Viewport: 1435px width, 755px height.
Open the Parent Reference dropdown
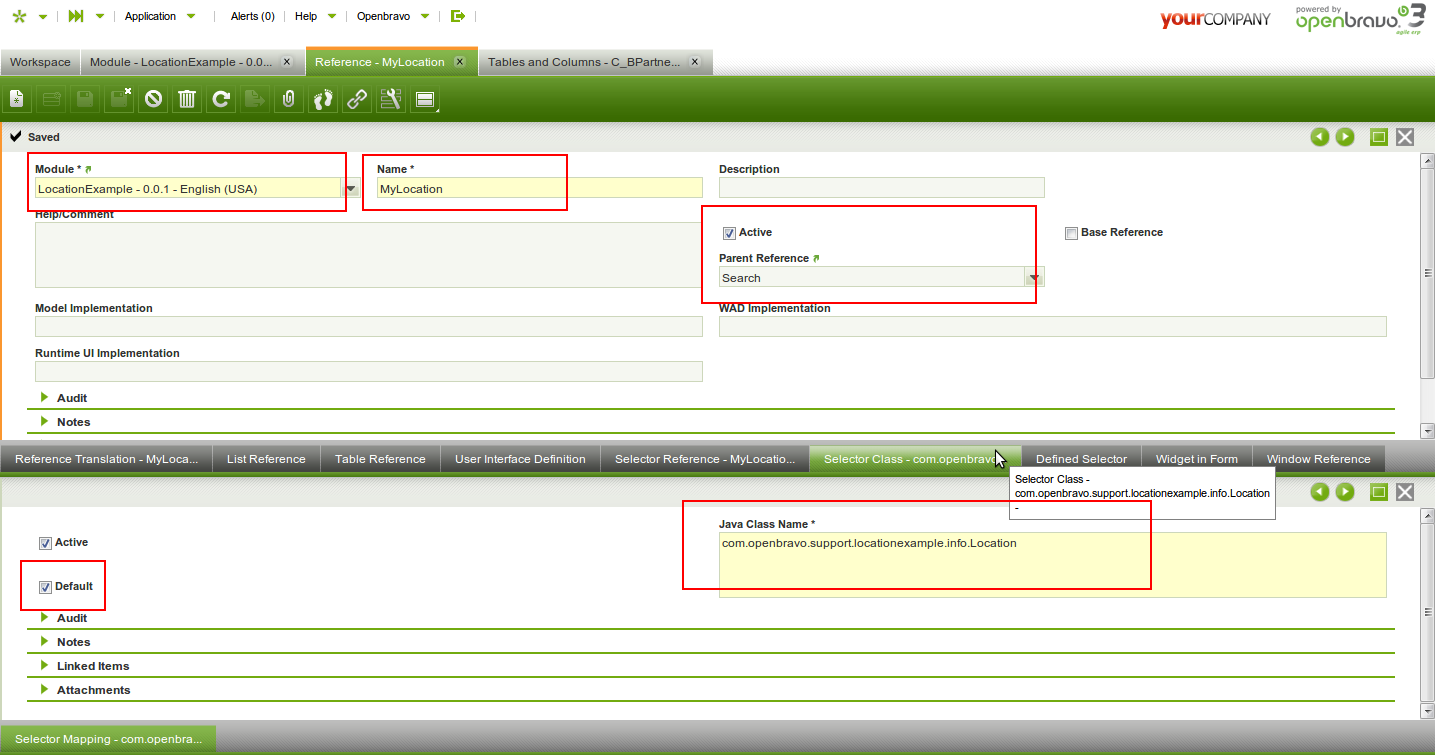coord(1034,278)
